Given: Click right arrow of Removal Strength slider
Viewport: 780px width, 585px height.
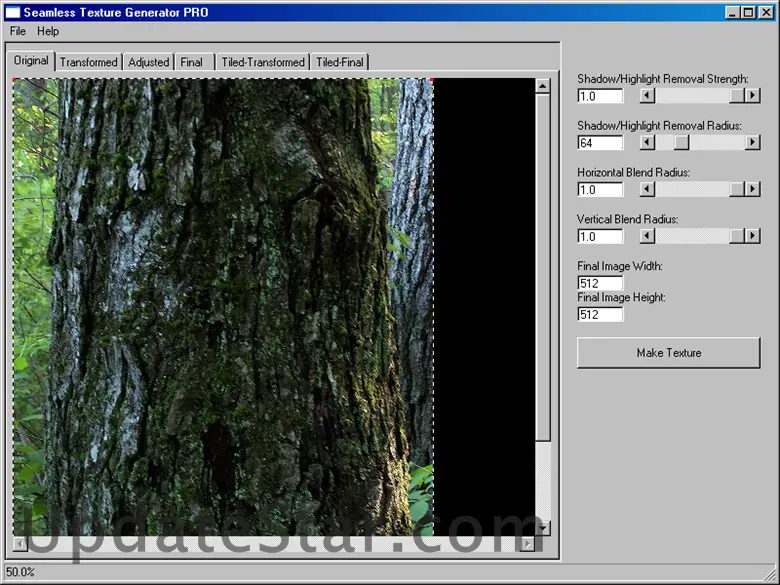Looking at the screenshot, I should (x=753, y=96).
